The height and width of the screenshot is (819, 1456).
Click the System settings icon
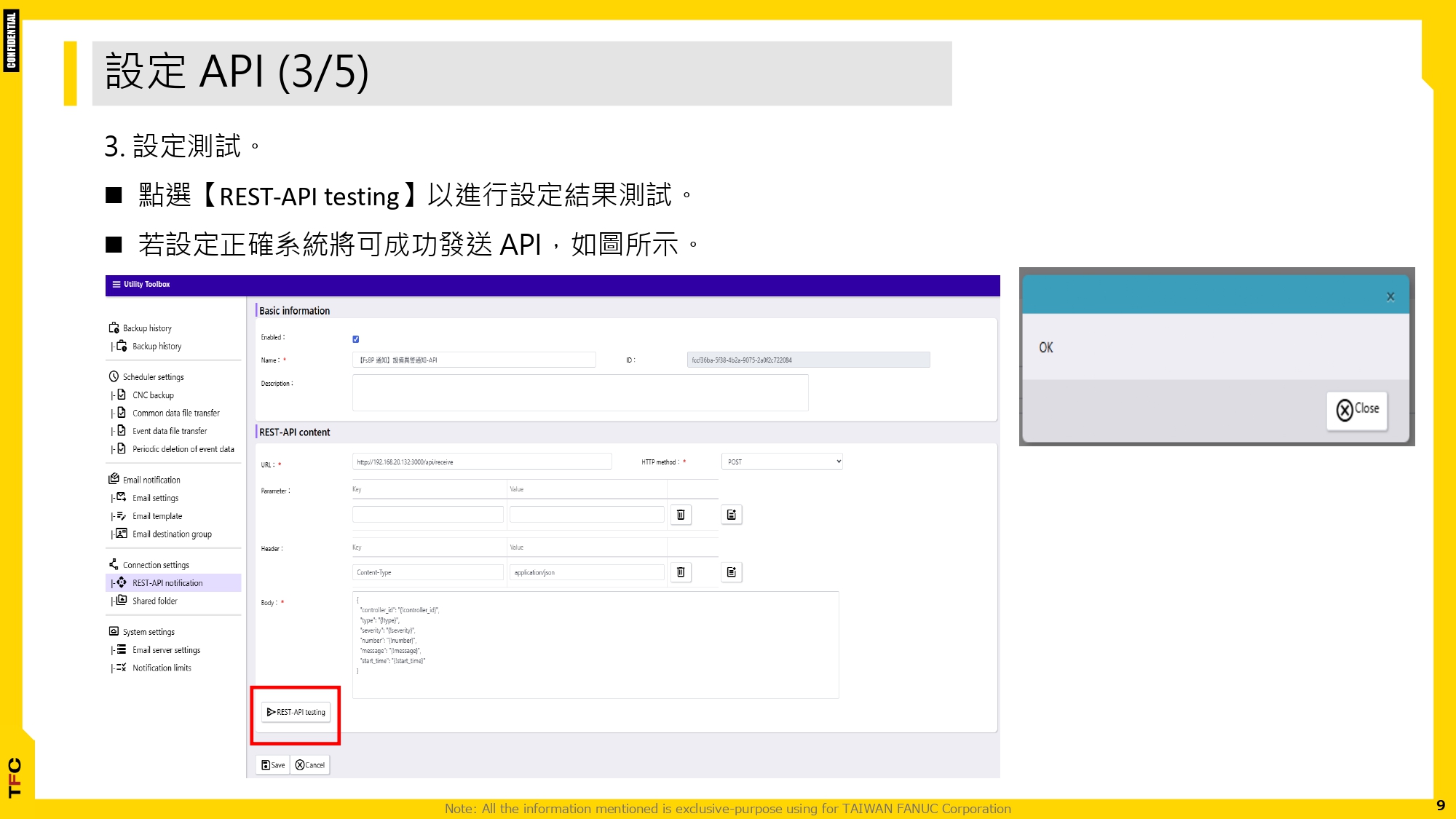pyautogui.click(x=114, y=631)
